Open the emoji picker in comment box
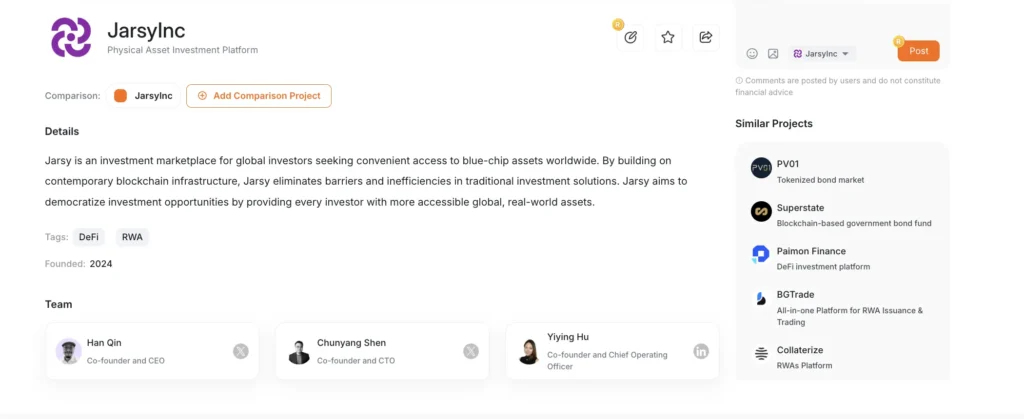 [752, 54]
